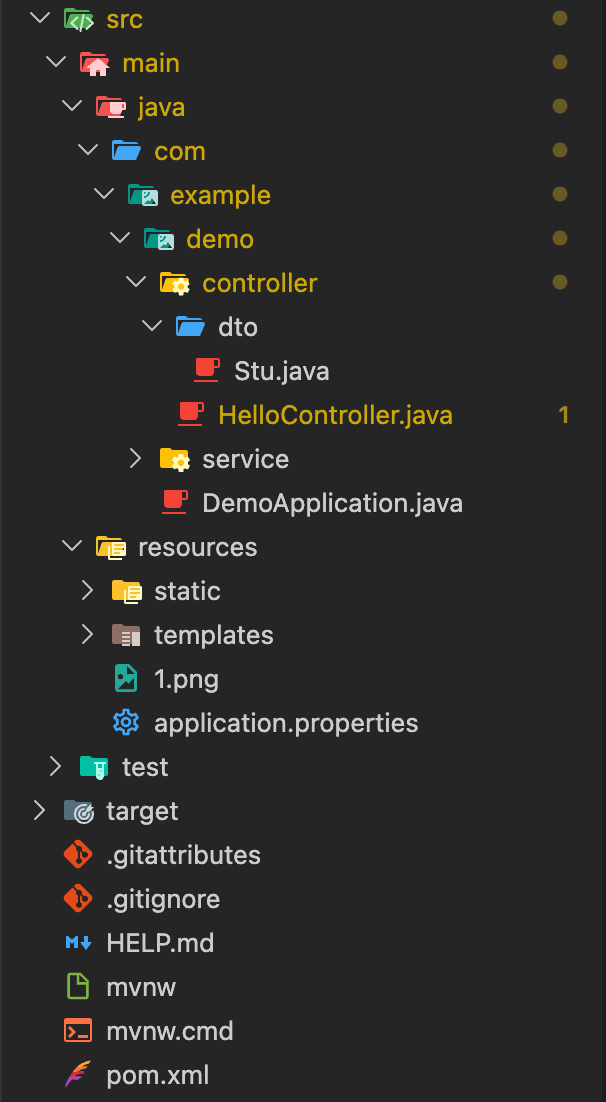606x1102 pixels.
Task: Click the resources folder icon
Action: point(110,547)
